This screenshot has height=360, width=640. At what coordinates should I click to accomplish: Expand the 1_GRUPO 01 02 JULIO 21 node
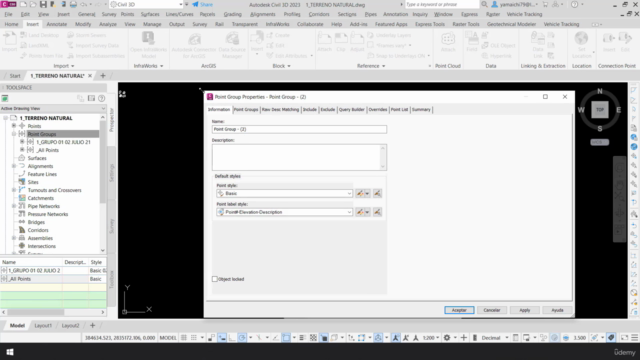[x=22, y=142]
